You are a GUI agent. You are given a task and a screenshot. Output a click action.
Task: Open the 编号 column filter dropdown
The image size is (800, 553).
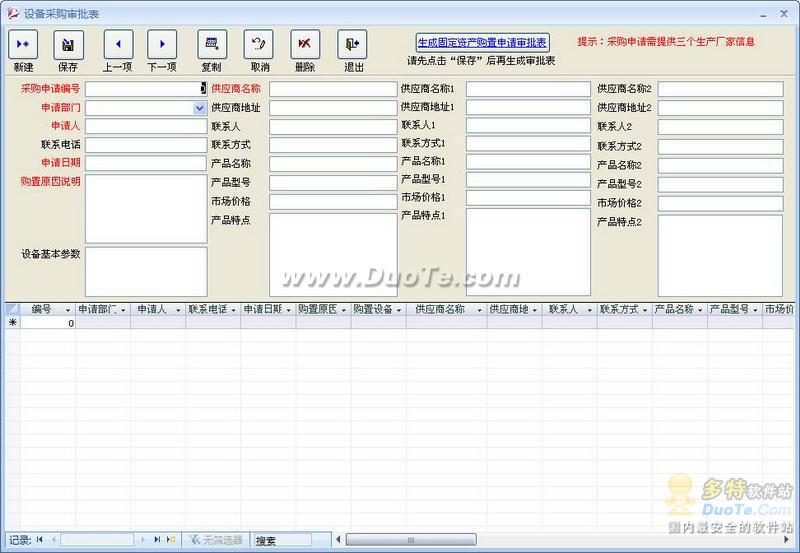click(x=68, y=310)
